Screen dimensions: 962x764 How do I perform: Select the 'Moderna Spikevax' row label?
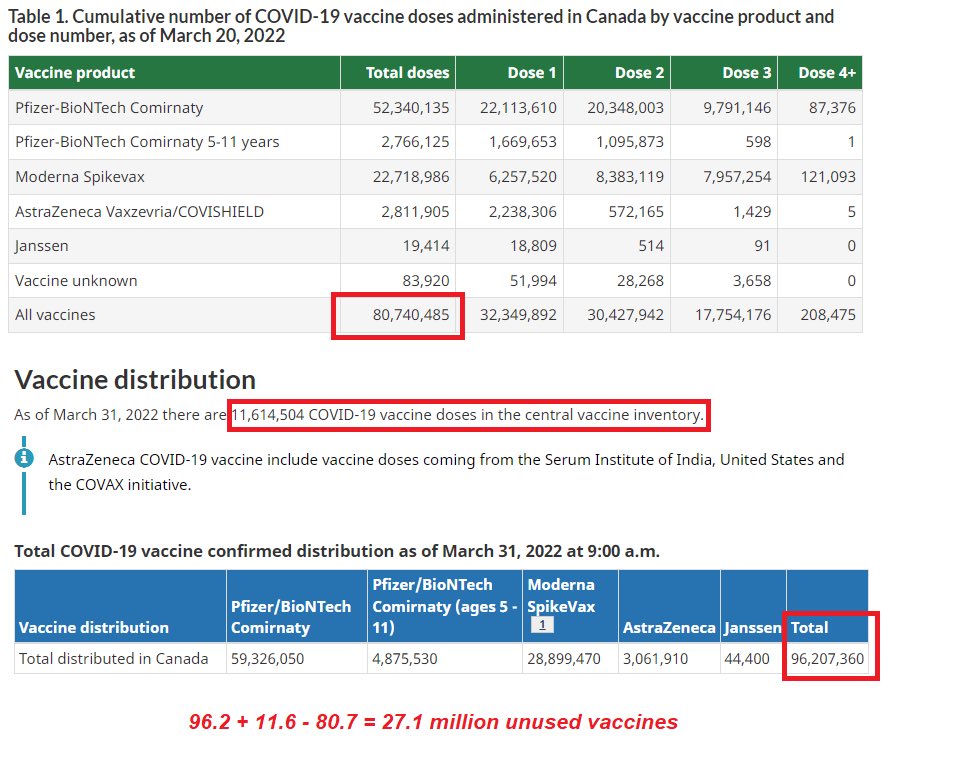click(x=80, y=177)
